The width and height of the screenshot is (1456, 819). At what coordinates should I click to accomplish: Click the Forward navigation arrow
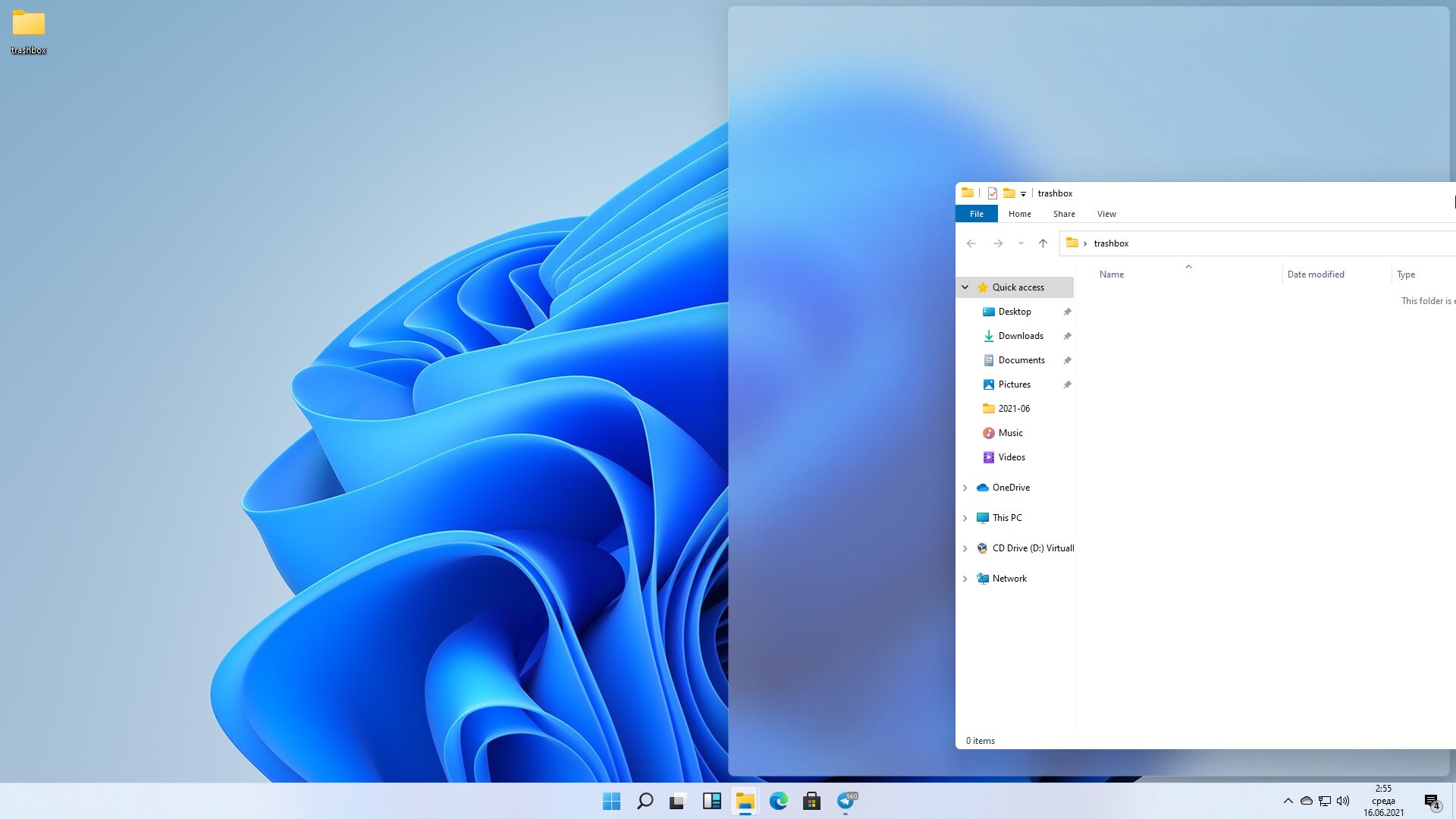pos(998,243)
